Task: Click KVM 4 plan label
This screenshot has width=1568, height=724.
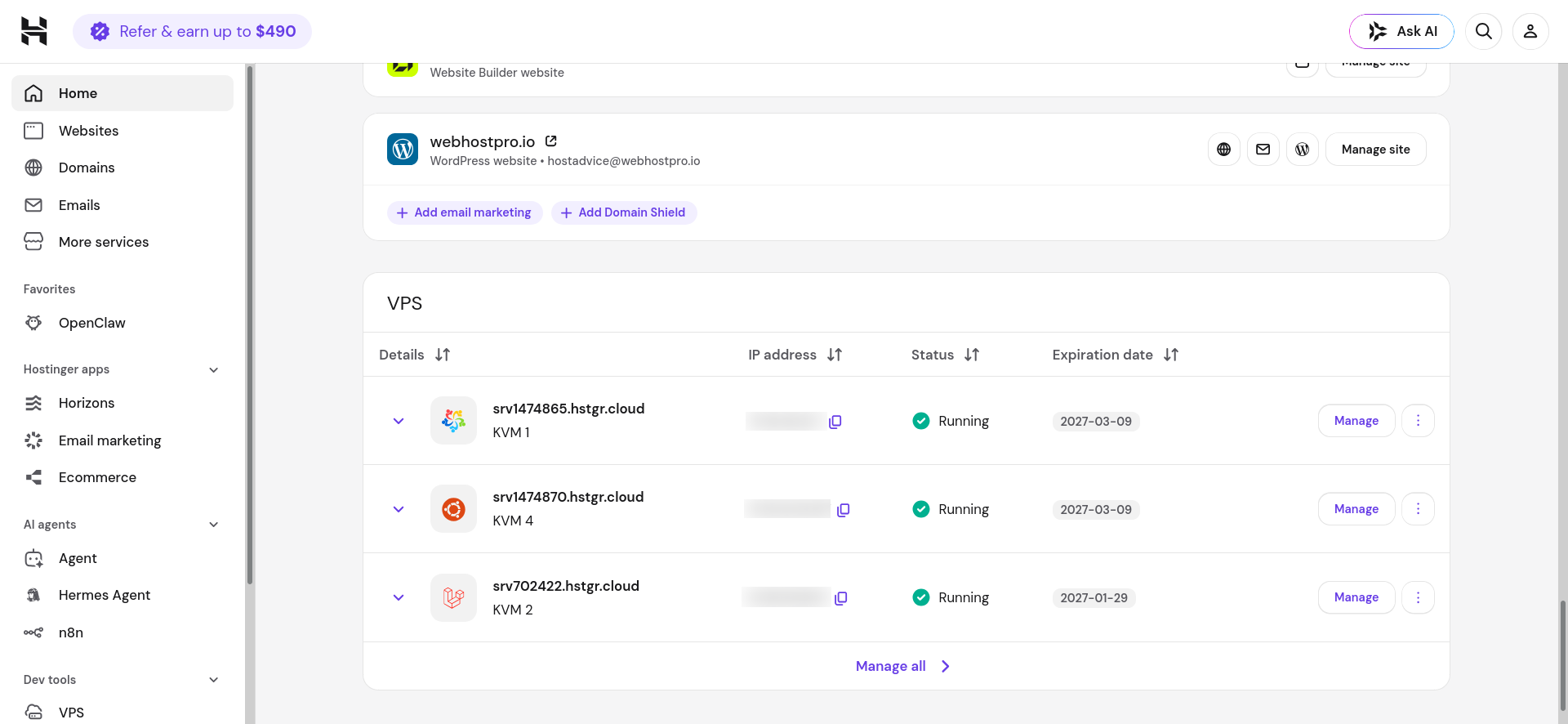Action: click(x=513, y=521)
